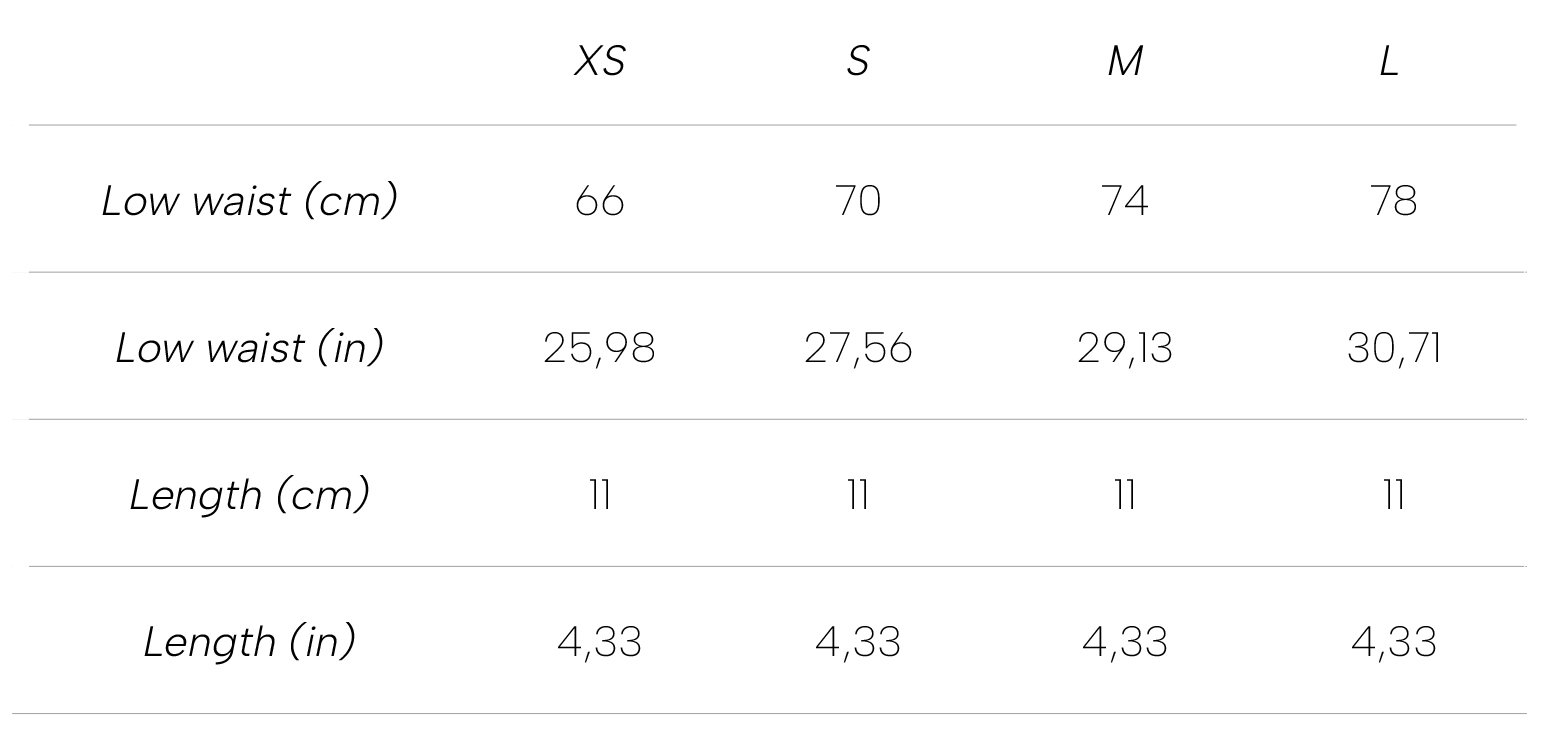
Task: Select the 78 low waist value
Action: 1394,202
